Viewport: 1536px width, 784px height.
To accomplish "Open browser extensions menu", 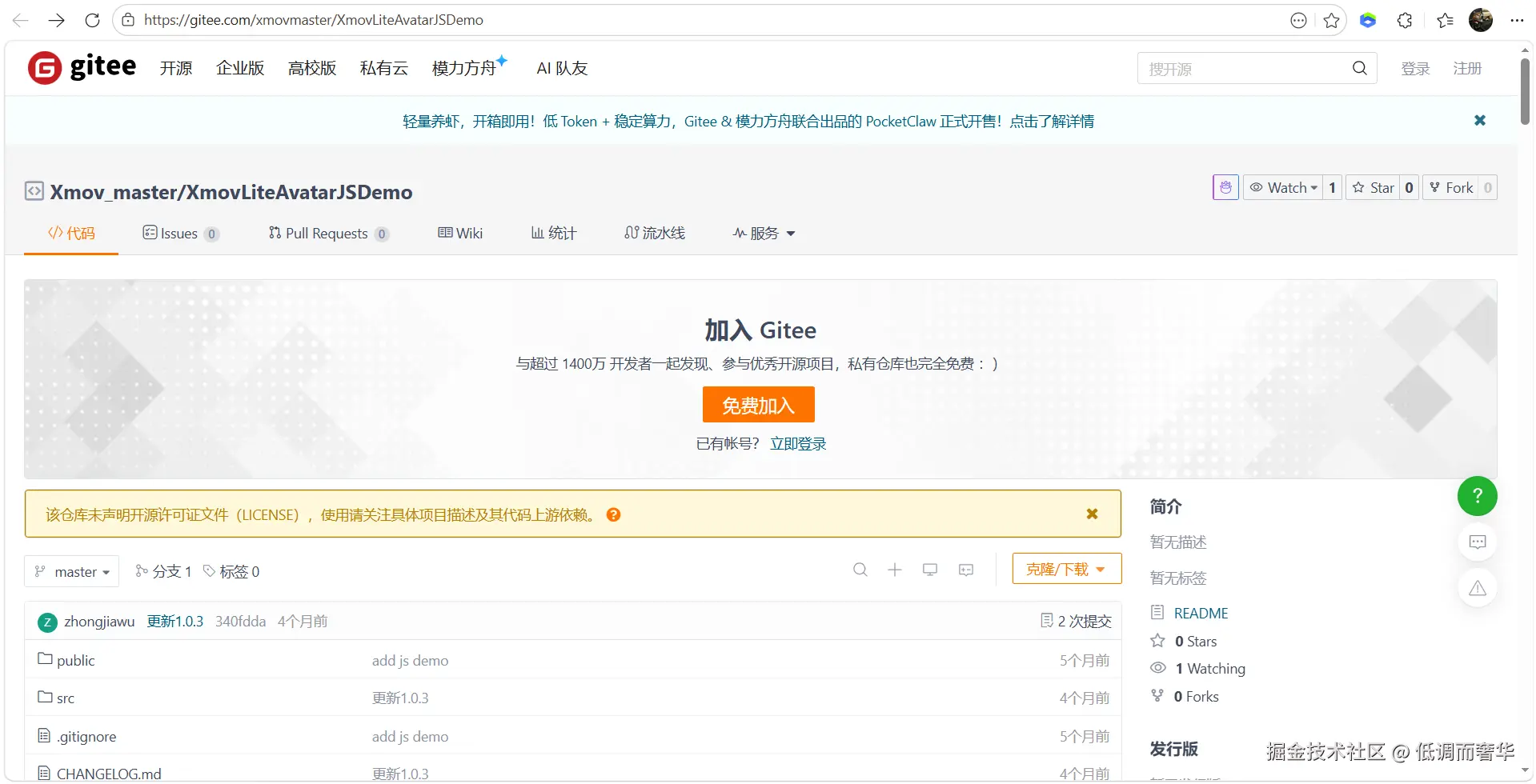I will click(1405, 20).
